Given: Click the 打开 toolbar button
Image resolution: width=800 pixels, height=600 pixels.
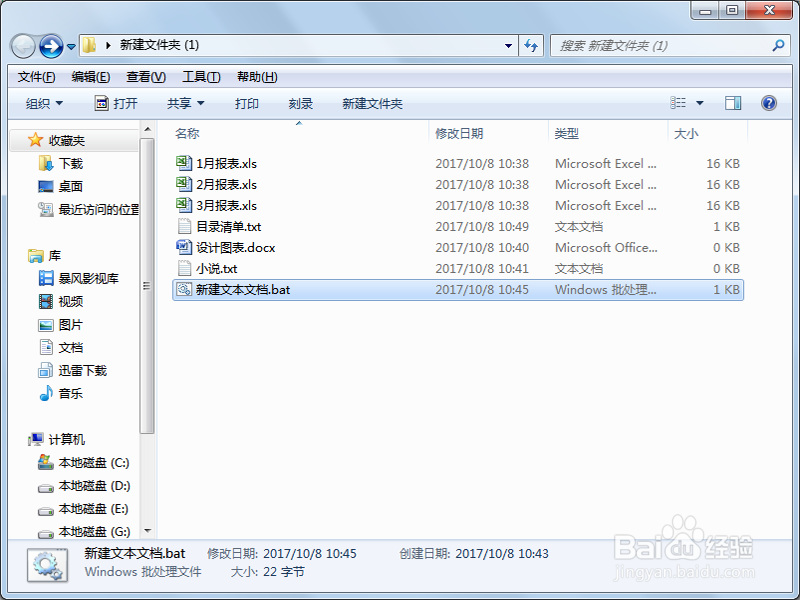Looking at the screenshot, I should [x=116, y=104].
